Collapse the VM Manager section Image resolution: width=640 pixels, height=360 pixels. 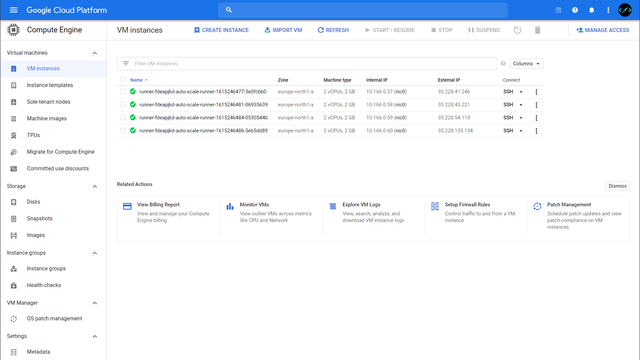tap(95, 303)
